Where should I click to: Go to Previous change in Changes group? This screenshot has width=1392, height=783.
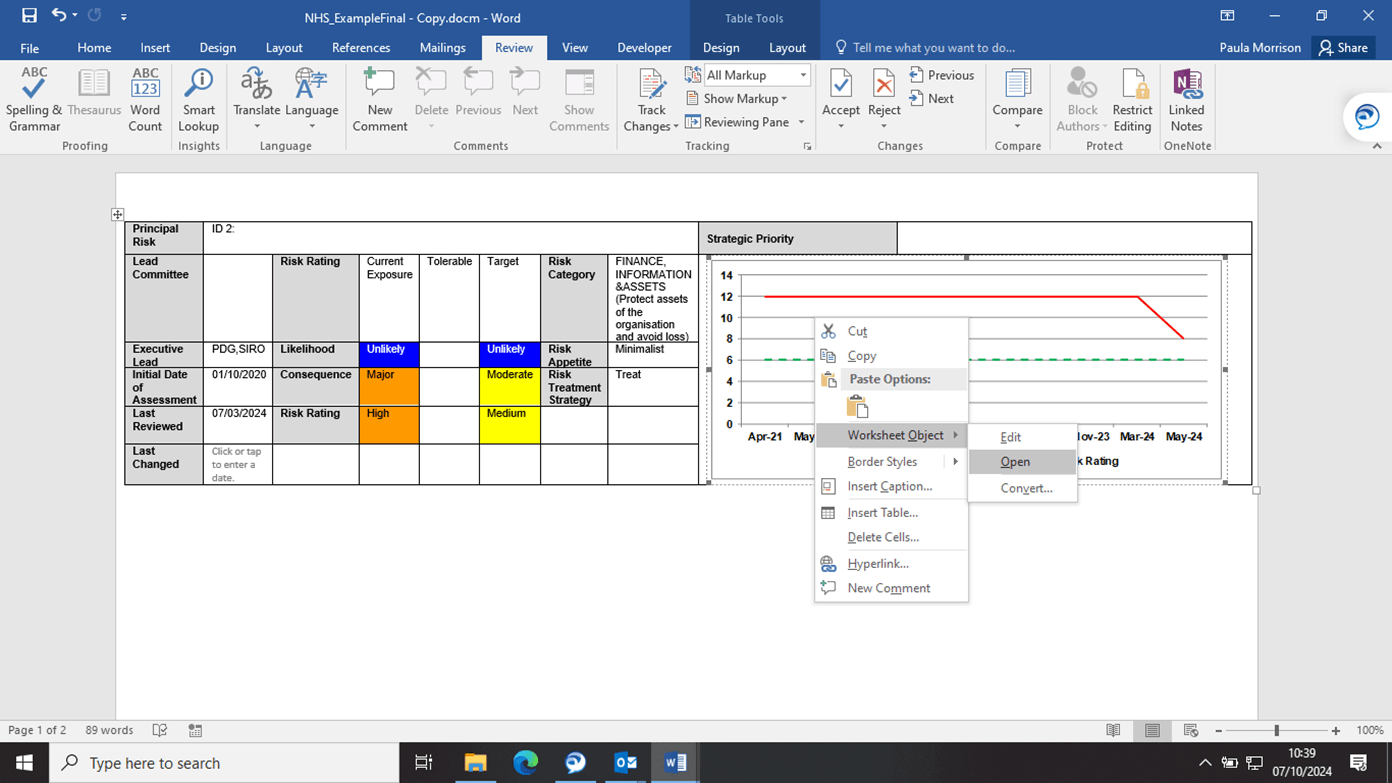coord(941,75)
